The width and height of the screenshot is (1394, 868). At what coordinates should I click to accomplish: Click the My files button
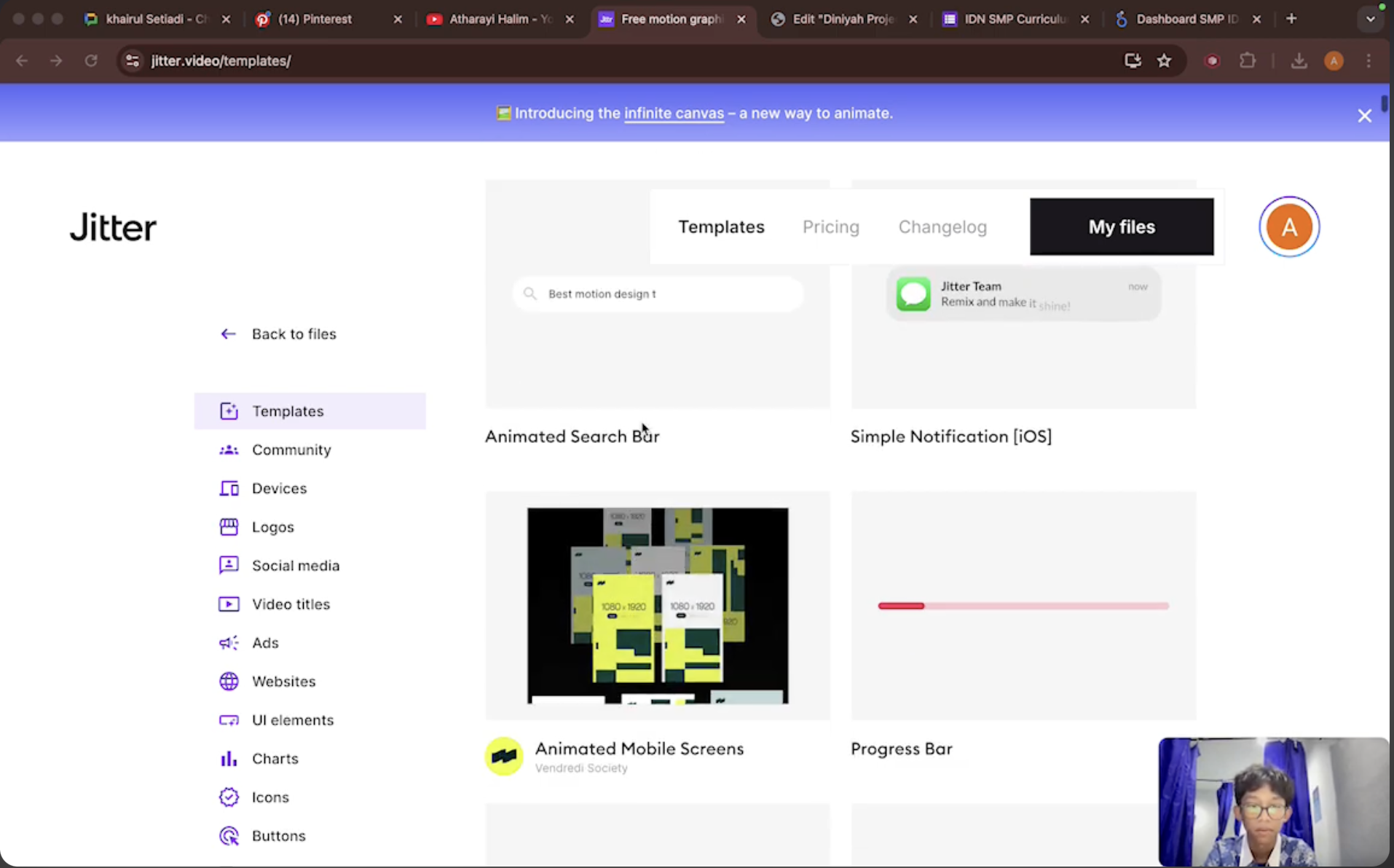point(1122,226)
